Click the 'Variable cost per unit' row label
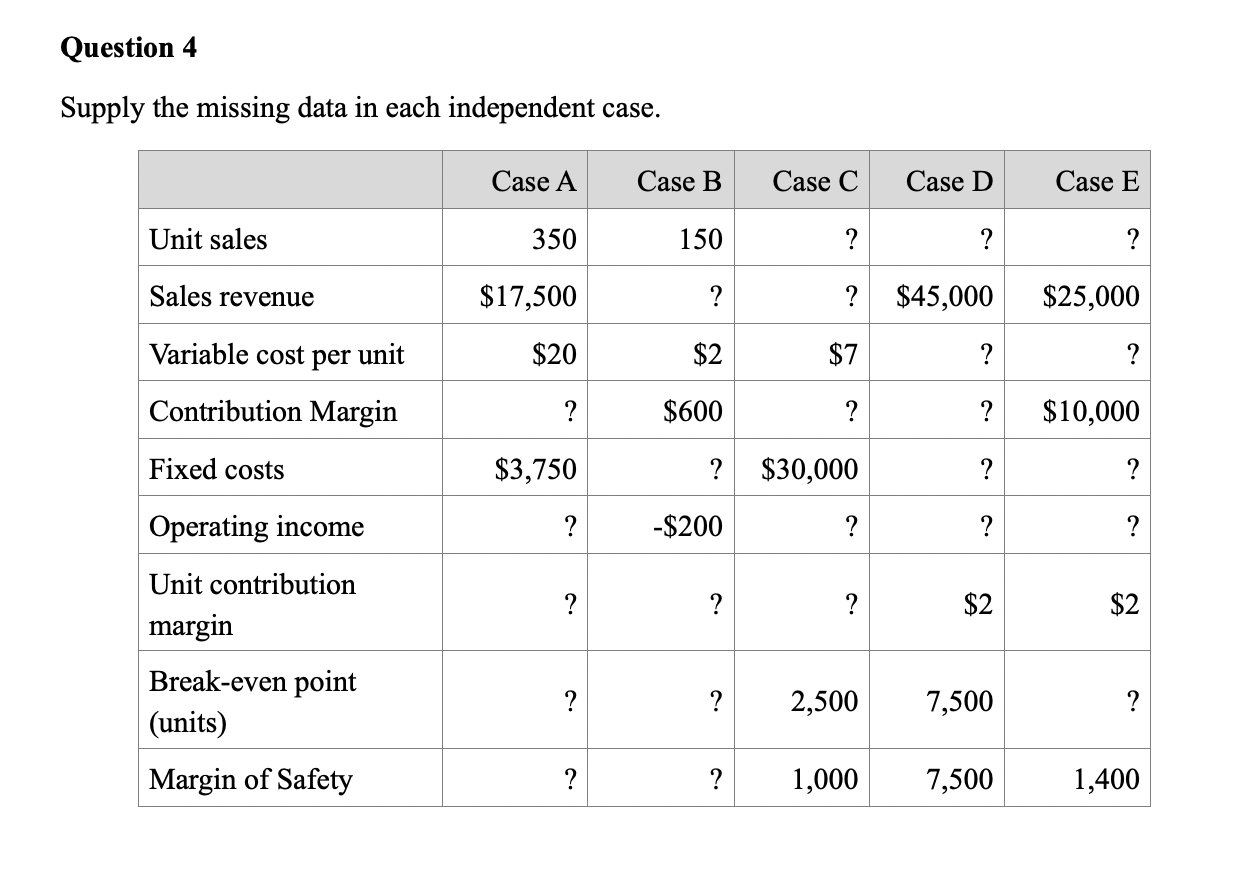 276,354
